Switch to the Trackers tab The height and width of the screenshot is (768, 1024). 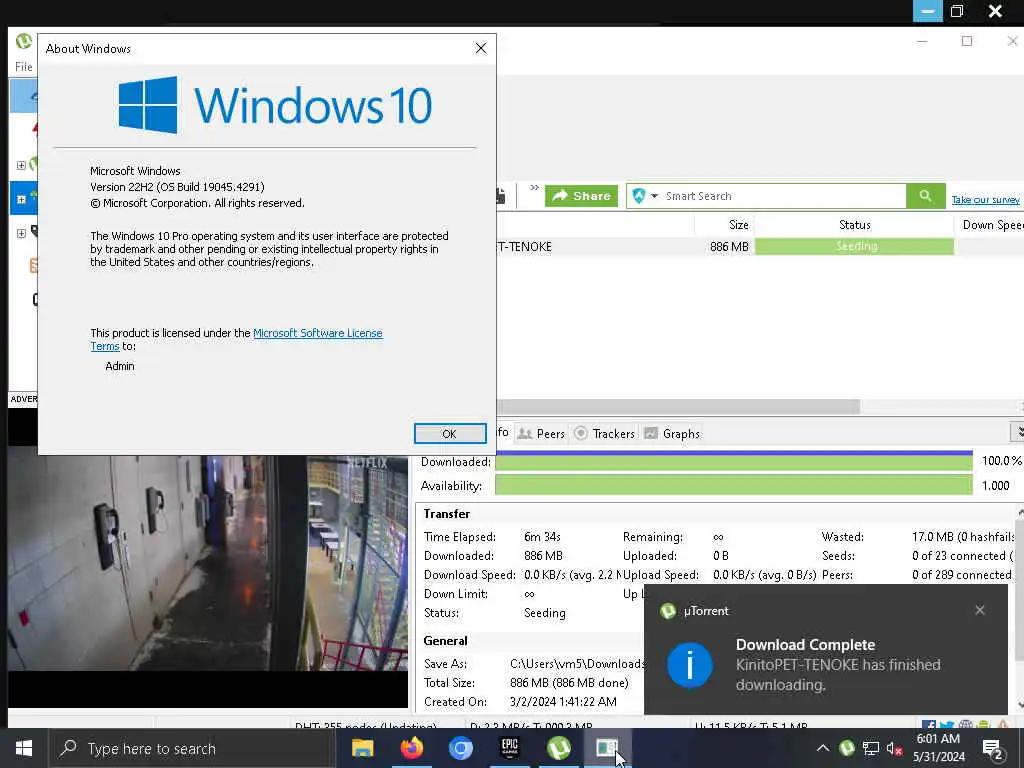pyautogui.click(x=604, y=434)
